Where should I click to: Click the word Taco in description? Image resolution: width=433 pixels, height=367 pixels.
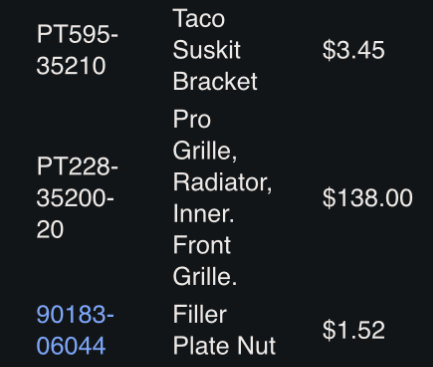point(199,18)
